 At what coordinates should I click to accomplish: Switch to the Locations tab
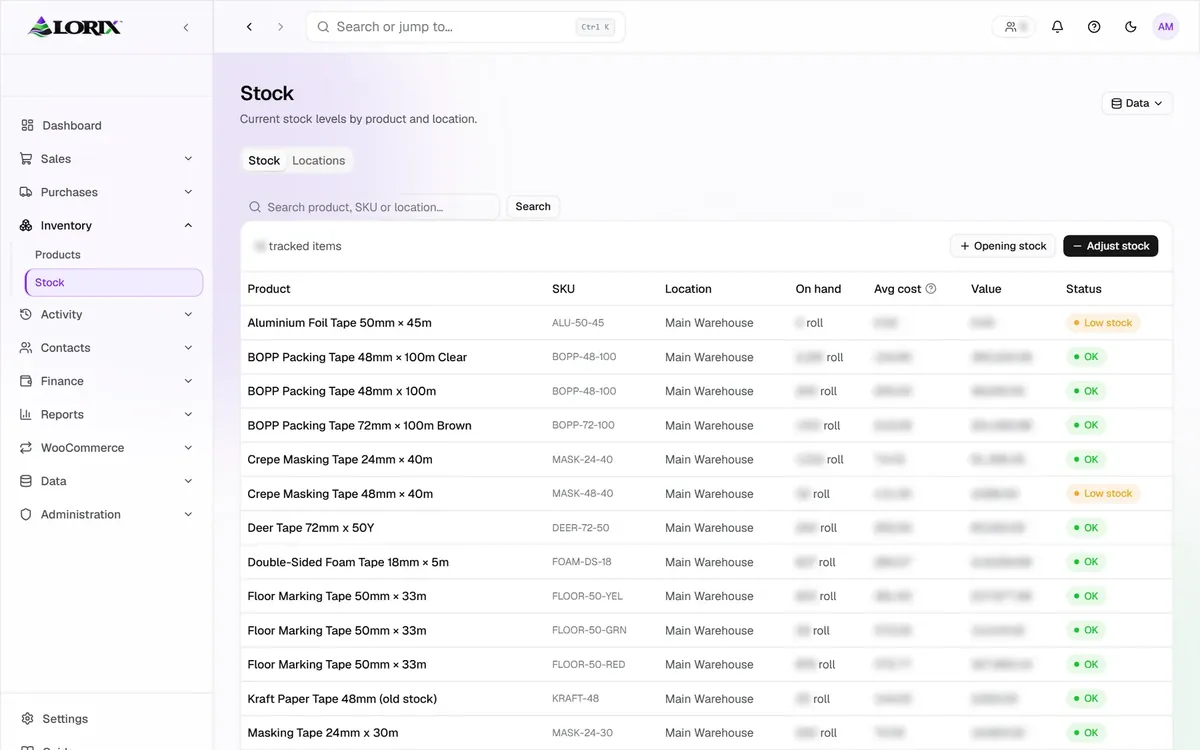(318, 160)
